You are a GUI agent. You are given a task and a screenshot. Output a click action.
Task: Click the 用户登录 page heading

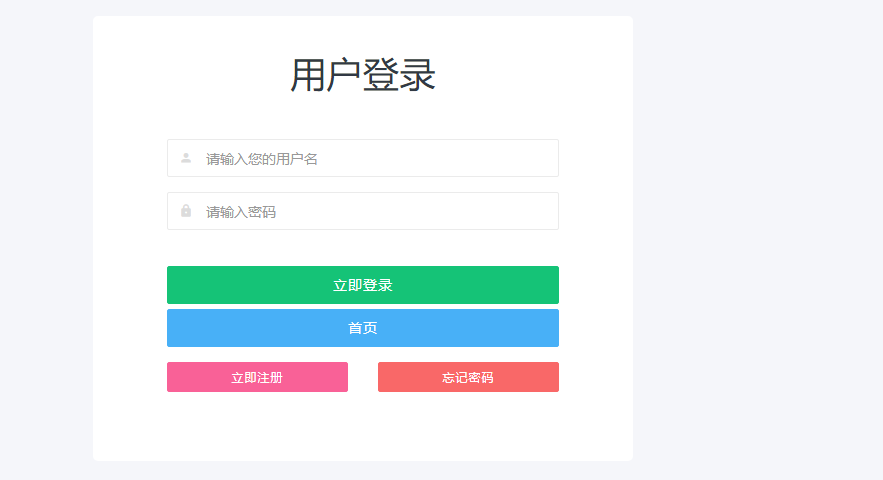363,75
